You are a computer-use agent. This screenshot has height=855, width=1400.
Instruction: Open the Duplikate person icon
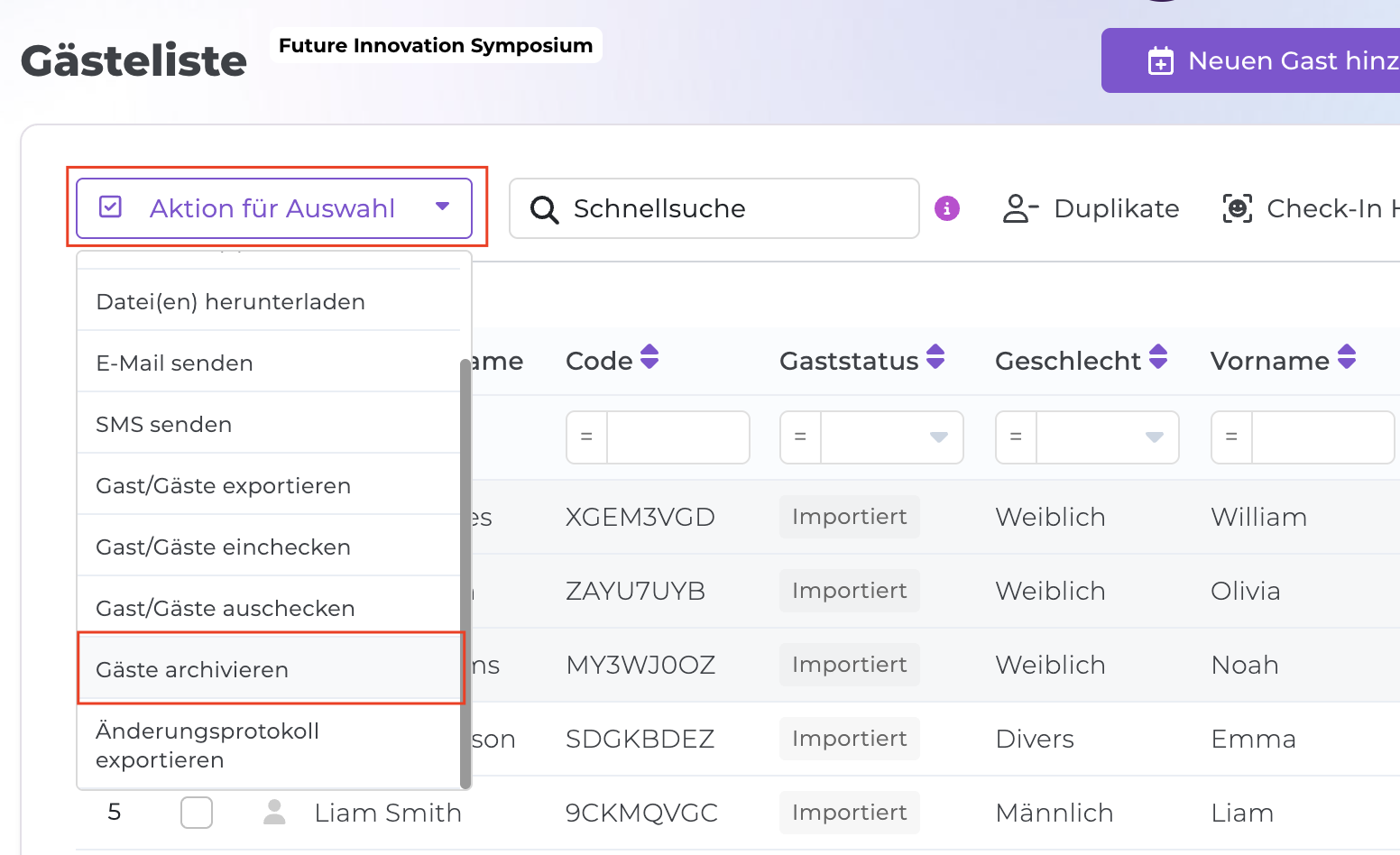pyautogui.click(x=1020, y=208)
